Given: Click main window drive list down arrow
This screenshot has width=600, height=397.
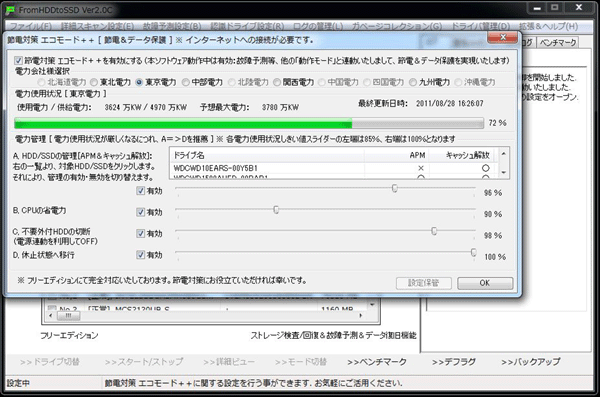Looking at the screenshot, I should (x=372, y=305).
